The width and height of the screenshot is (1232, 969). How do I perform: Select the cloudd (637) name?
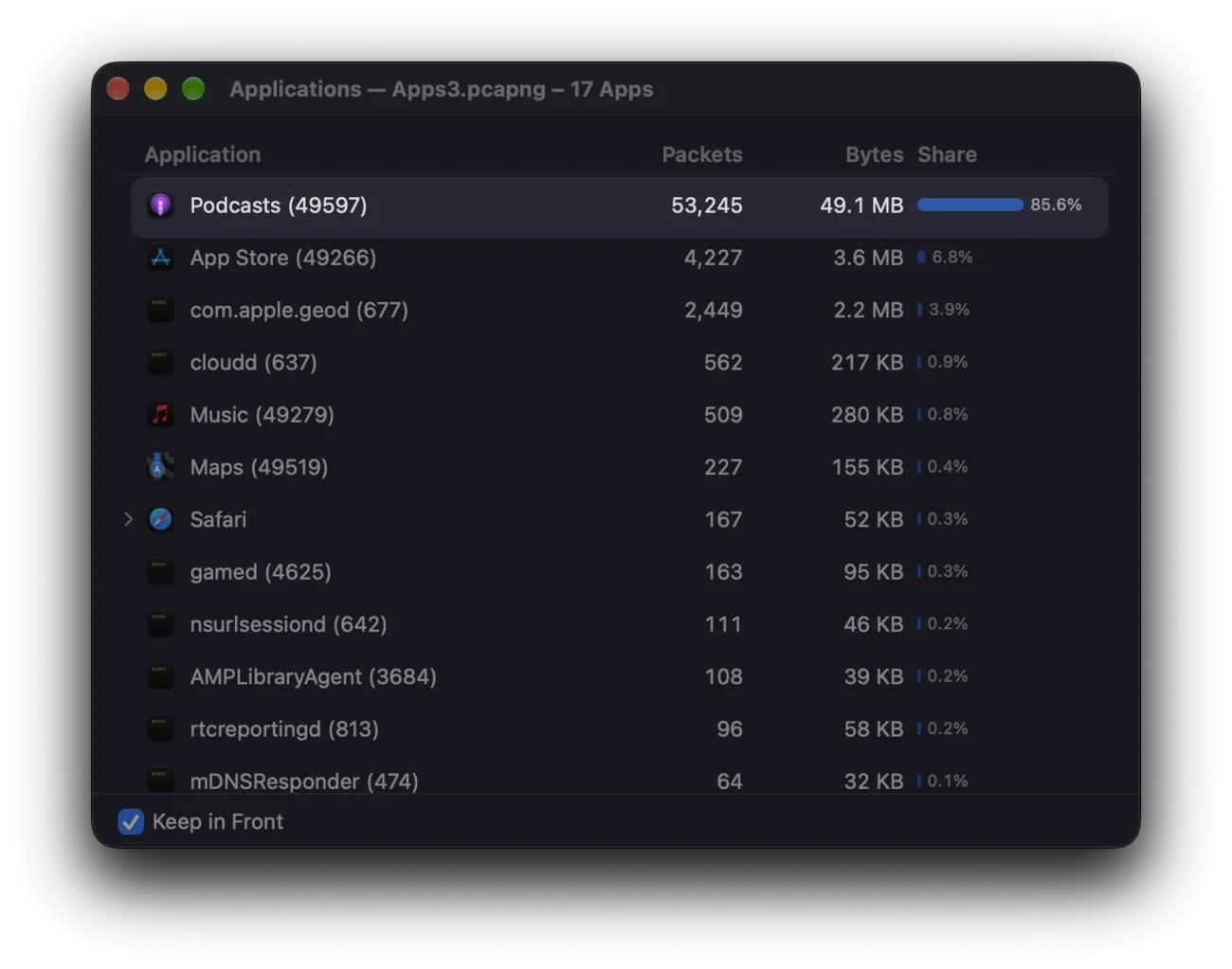point(253,362)
